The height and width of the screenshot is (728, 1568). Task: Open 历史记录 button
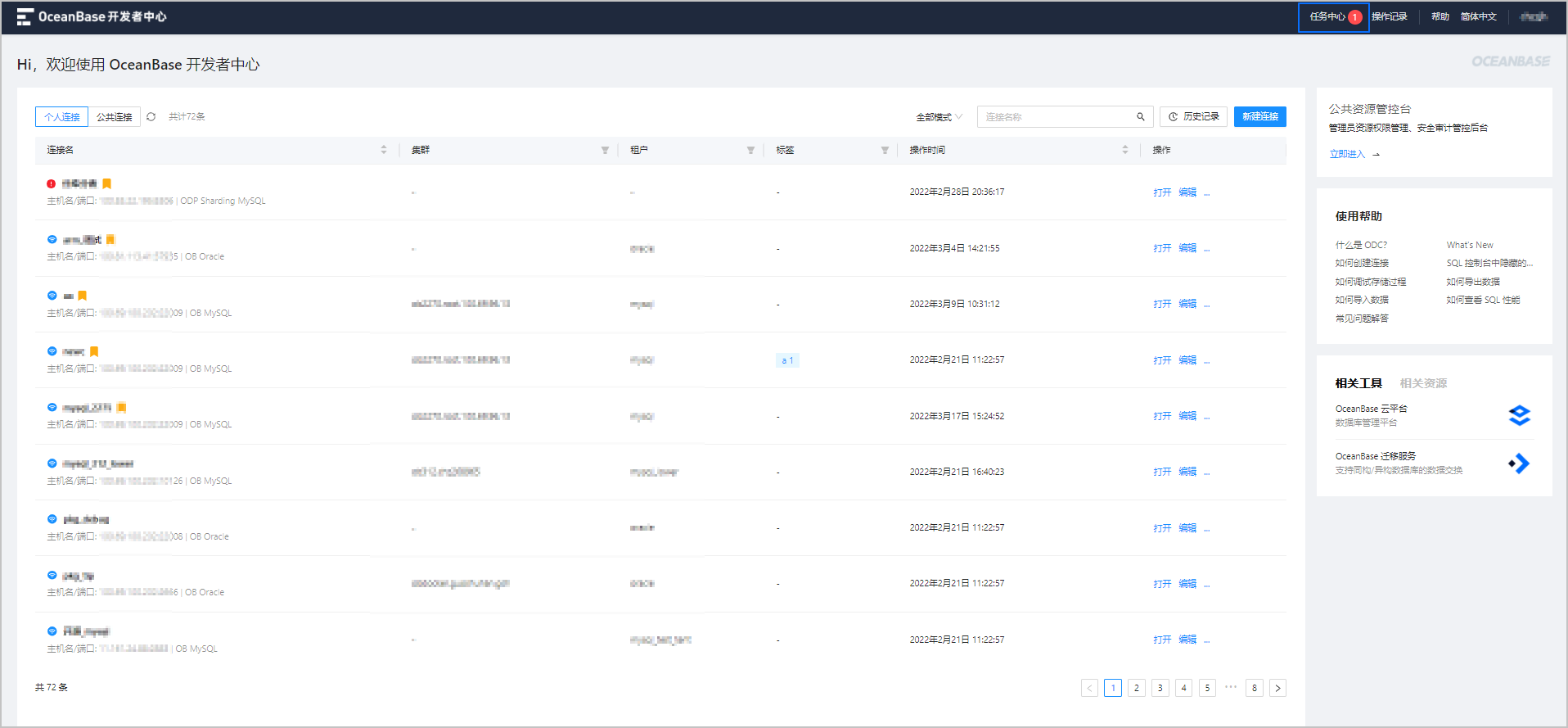coord(1193,117)
